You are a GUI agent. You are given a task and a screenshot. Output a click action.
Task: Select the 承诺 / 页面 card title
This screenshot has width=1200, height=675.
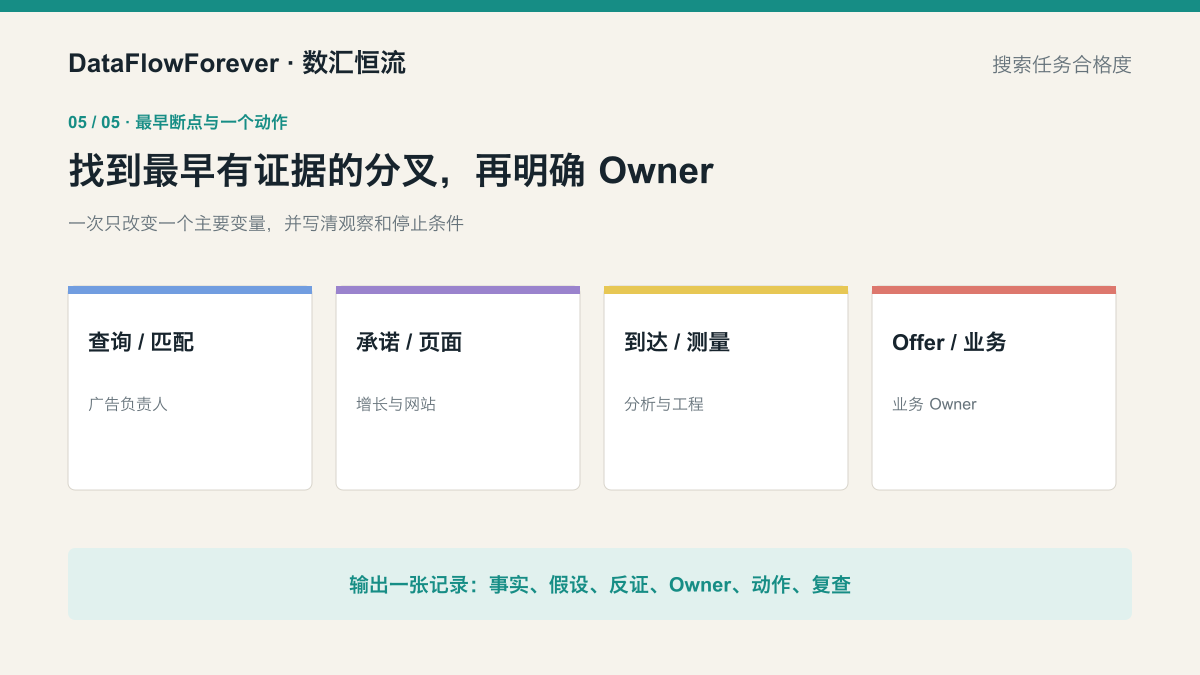(409, 342)
